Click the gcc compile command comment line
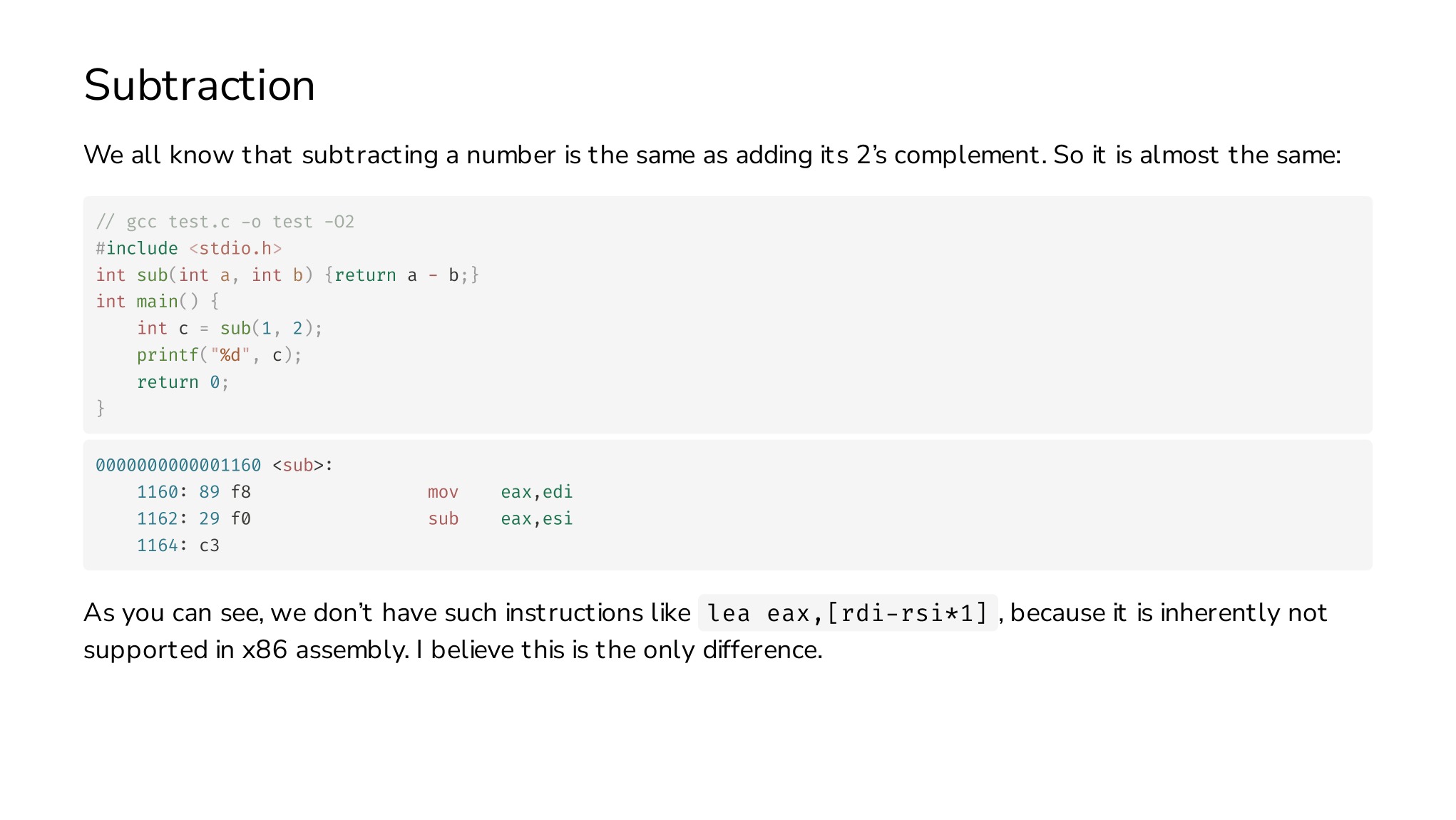Screen dimensions: 1456x820 click(x=225, y=222)
